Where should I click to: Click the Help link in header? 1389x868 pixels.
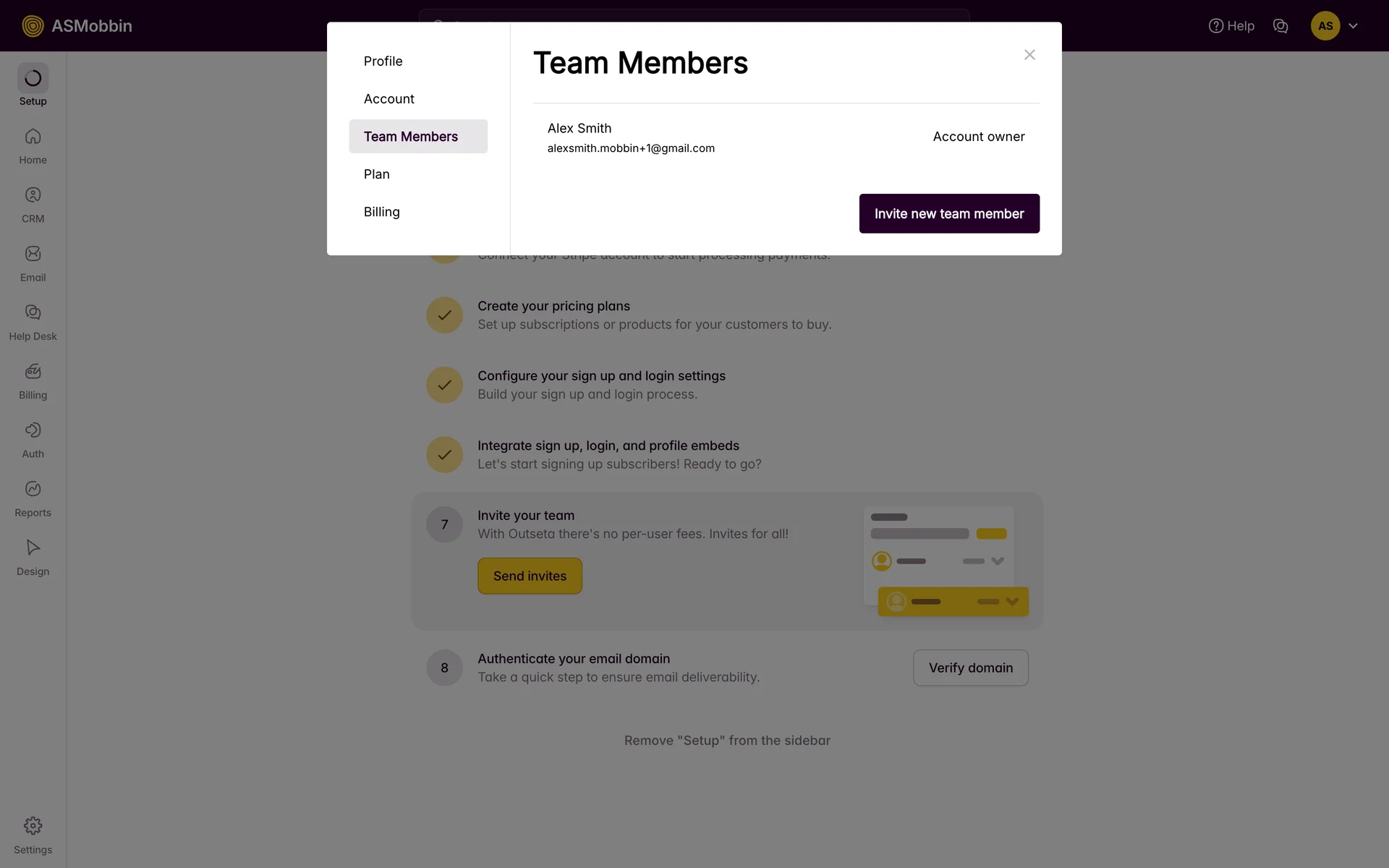point(1231,26)
